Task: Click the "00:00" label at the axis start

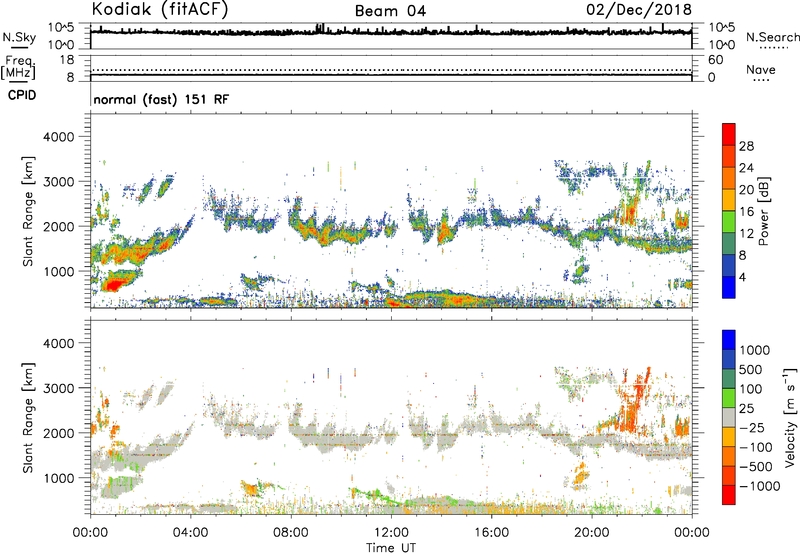Action: (90, 533)
